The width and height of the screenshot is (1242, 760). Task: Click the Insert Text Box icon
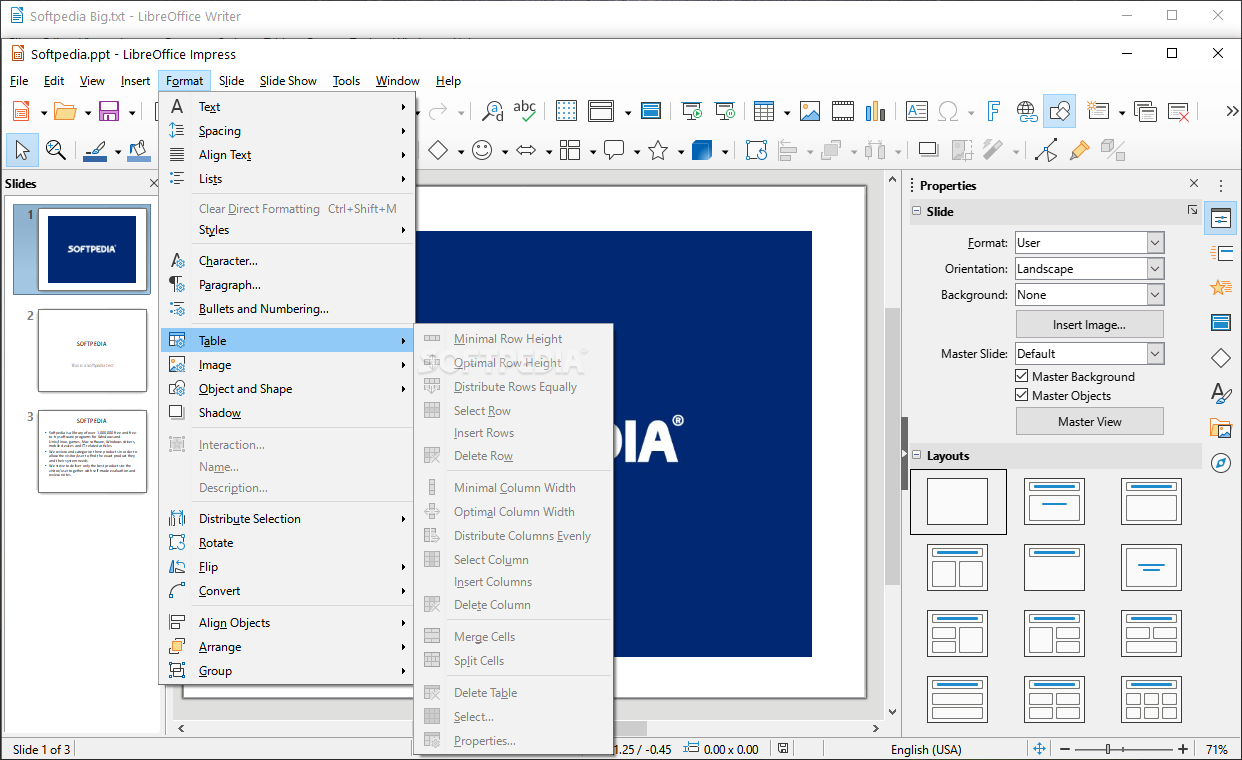coord(916,111)
